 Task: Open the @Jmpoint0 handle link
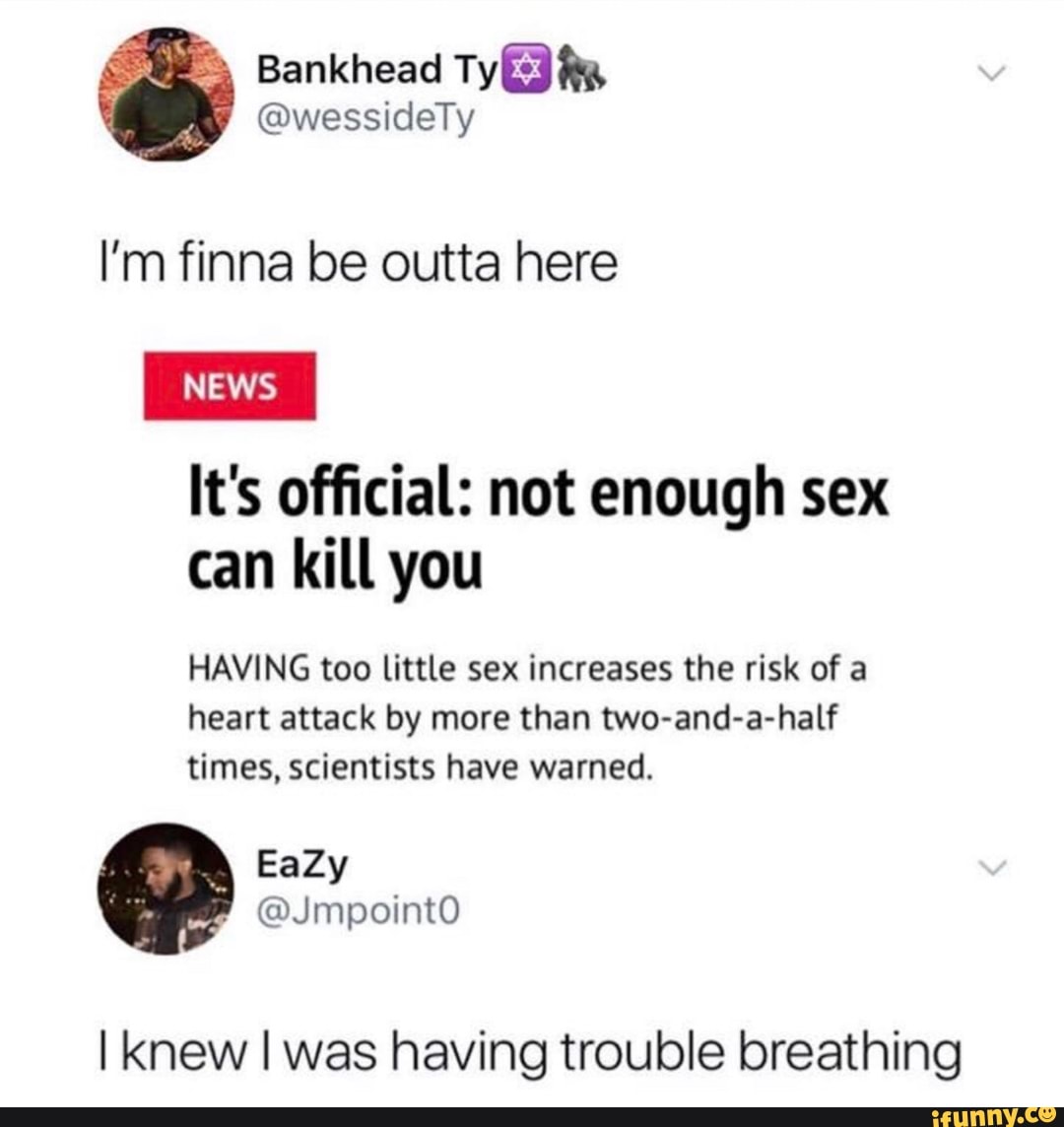(358, 912)
